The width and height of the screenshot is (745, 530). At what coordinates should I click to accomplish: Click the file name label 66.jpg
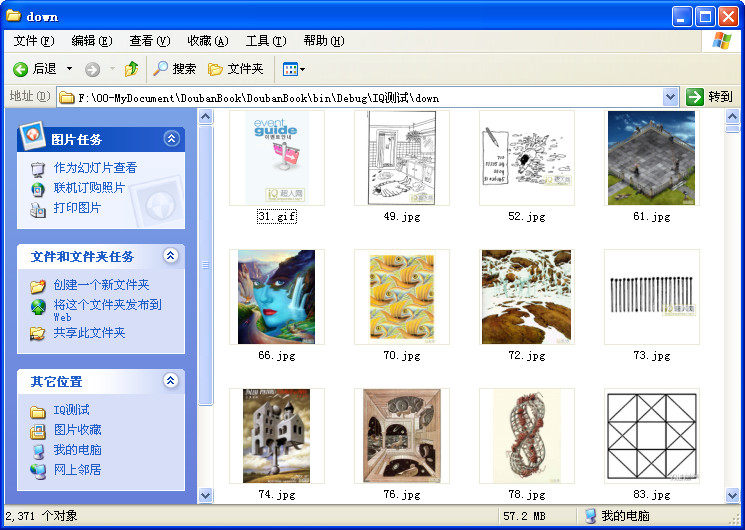coord(277,355)
